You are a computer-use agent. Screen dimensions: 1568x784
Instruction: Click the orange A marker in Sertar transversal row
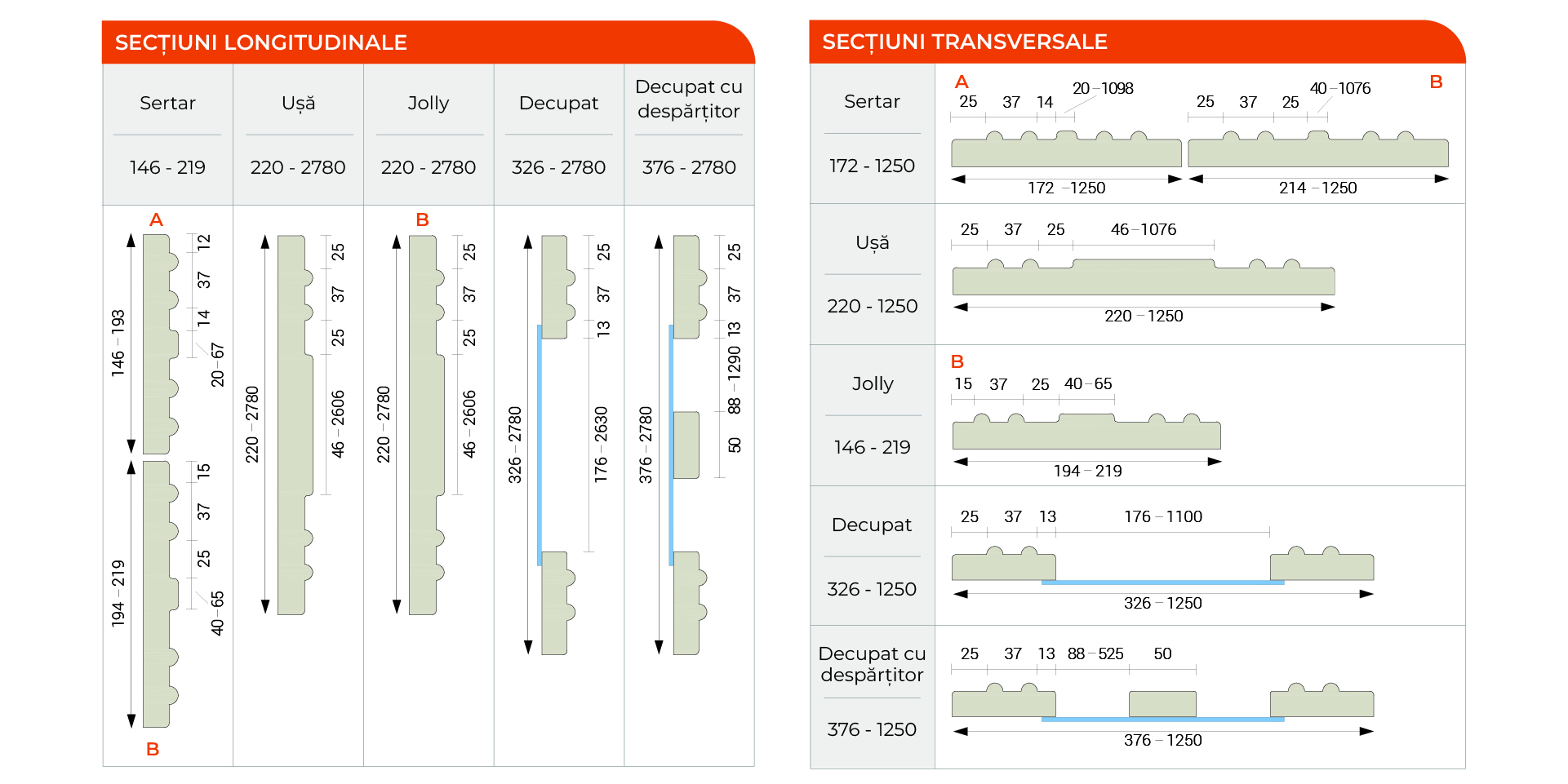pyautogui.click(x=962, y=82)
